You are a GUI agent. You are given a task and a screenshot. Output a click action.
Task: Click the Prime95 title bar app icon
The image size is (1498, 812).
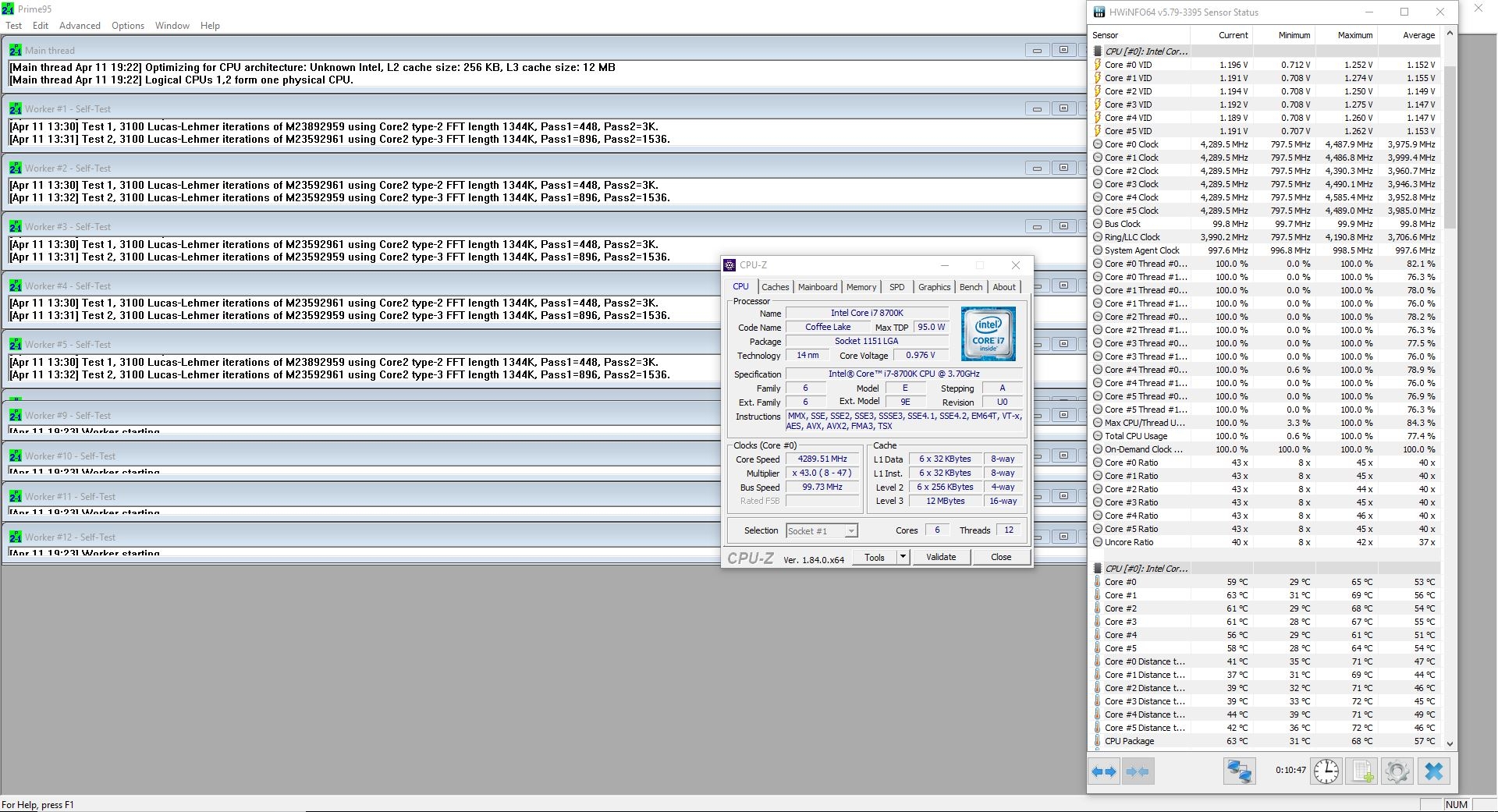pos(8,9)
